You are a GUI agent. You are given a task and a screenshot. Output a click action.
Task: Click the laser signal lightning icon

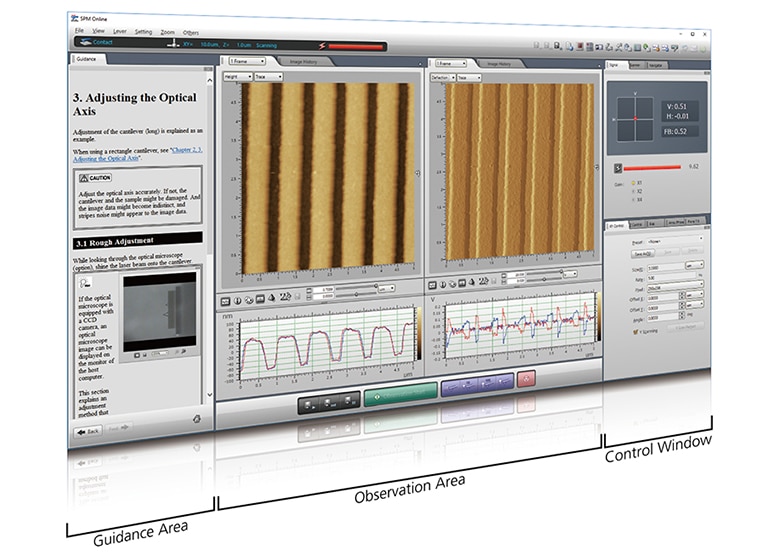pyautogui.click(x=322, y=46)
